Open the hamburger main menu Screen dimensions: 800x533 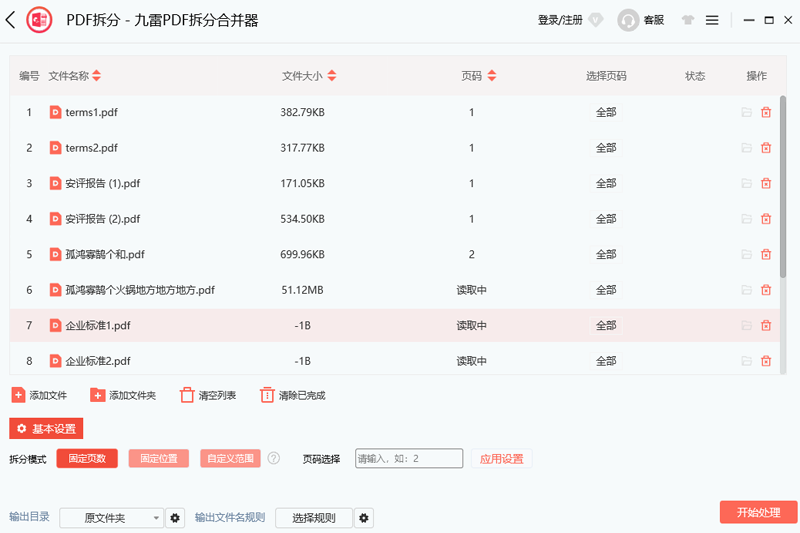tap(712, 20)
